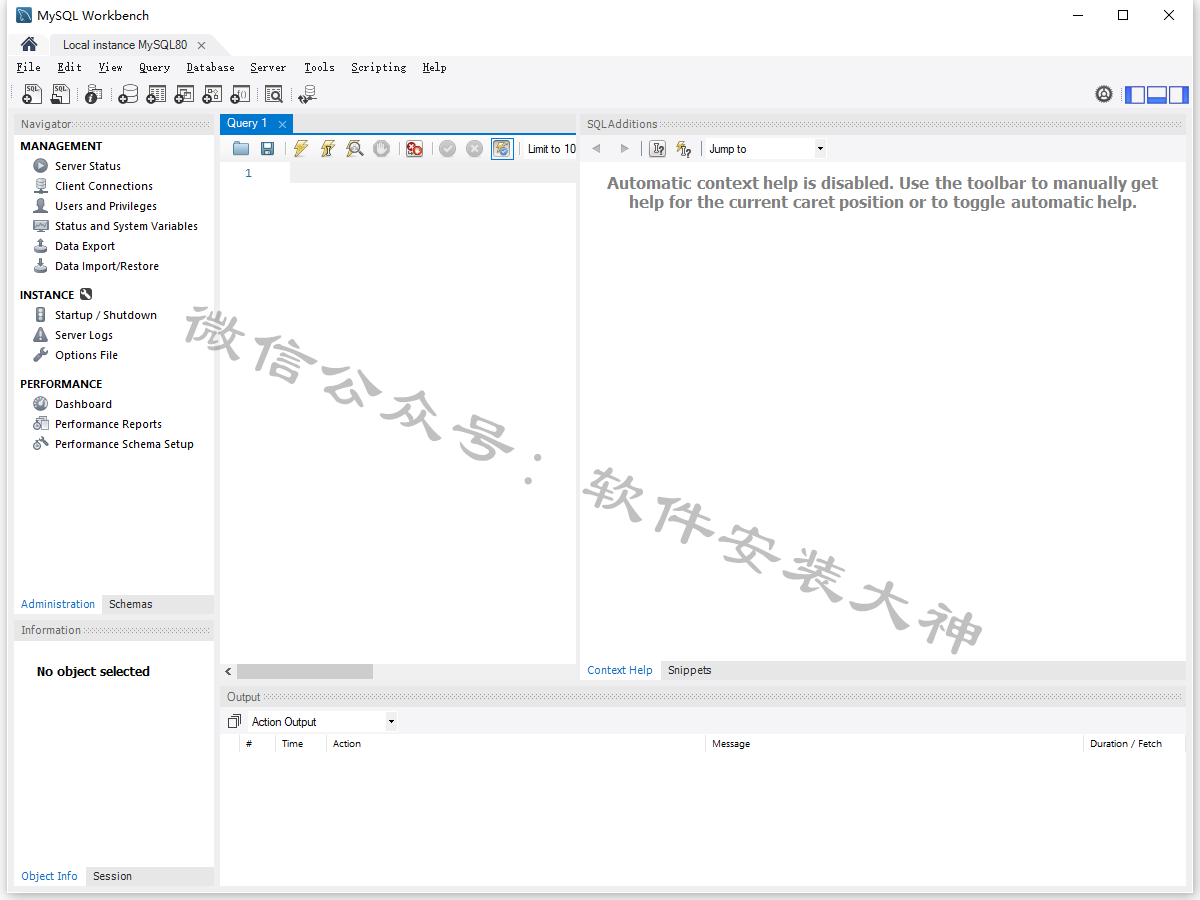Open the Server menu
This screenshot has width=1200, height=900.
[268, 68]
